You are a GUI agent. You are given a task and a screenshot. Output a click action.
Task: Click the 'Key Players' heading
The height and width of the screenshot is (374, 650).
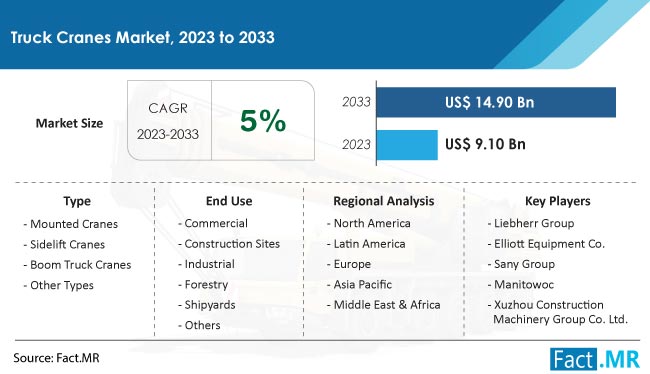(558, 201)
